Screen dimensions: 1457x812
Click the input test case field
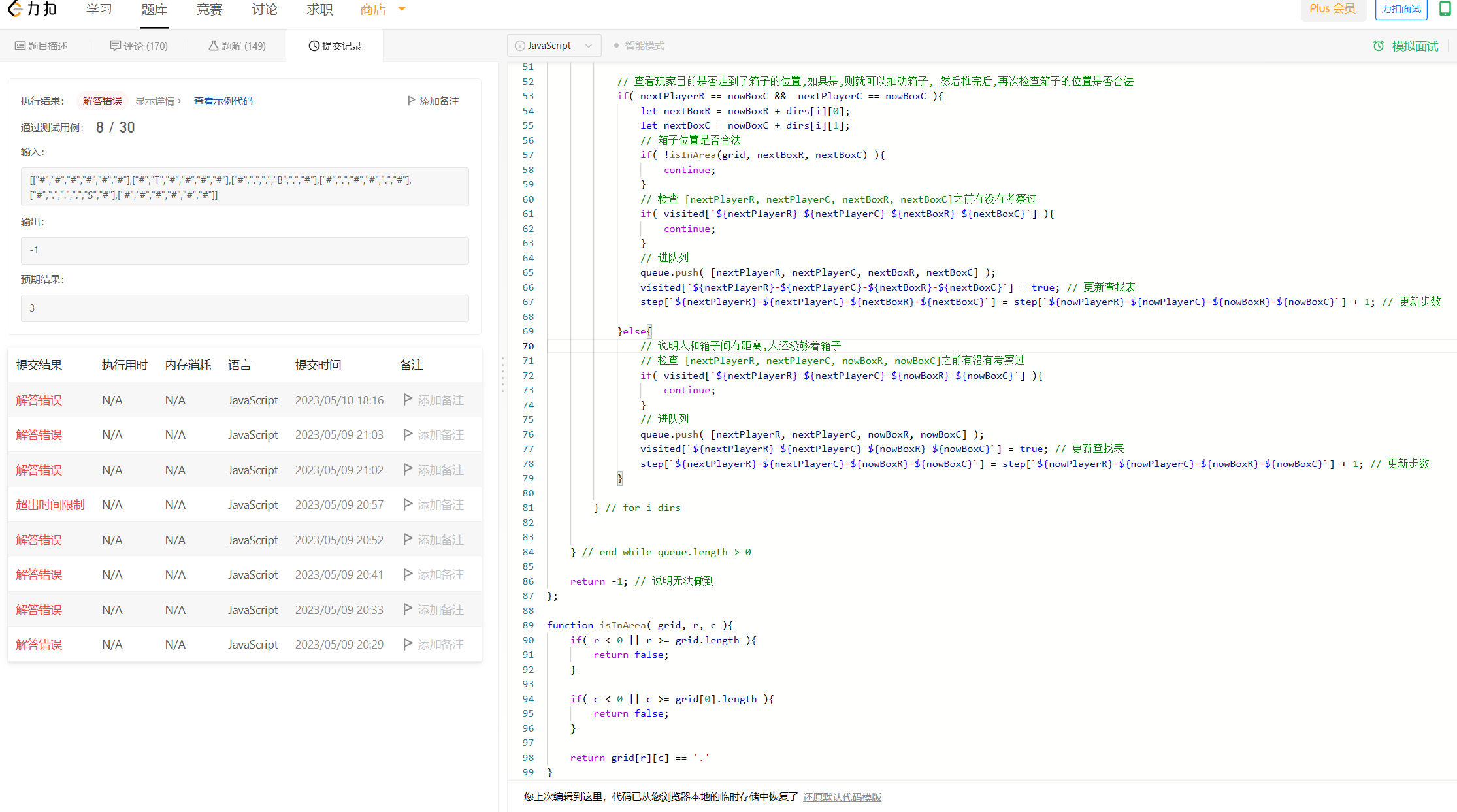tap(245, 187)
